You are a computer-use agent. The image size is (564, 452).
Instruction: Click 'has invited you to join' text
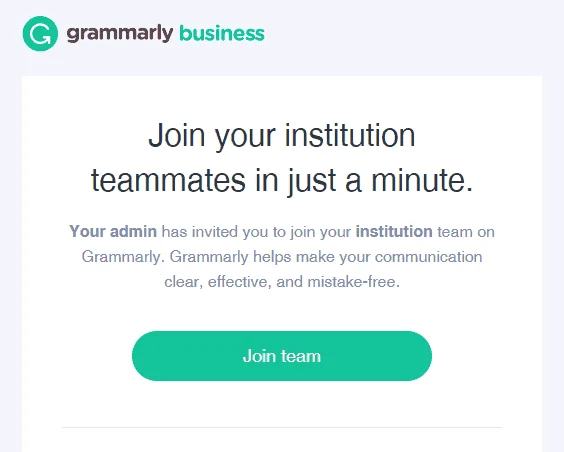[x=239, y=232]
